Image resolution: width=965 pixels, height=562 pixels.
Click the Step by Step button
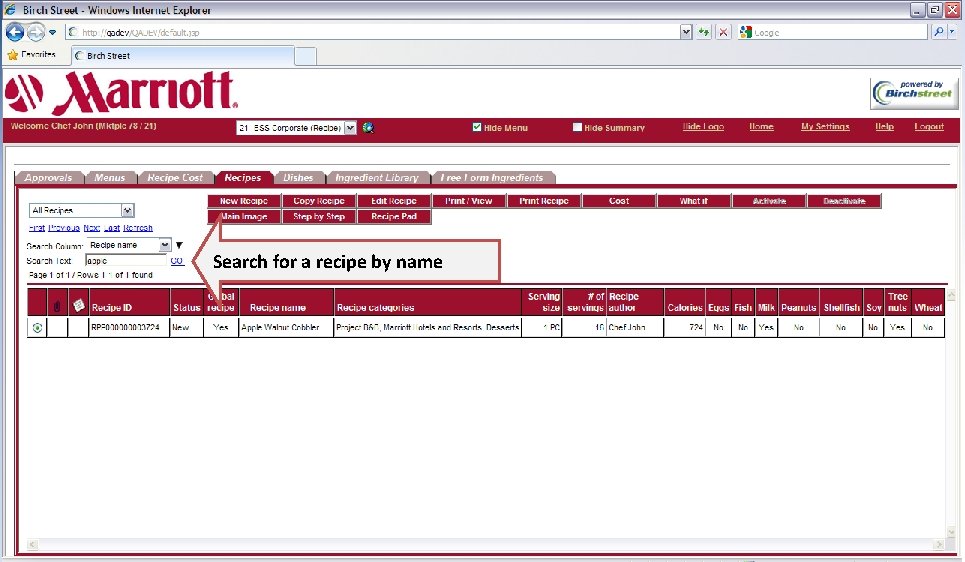coord(319,217)
